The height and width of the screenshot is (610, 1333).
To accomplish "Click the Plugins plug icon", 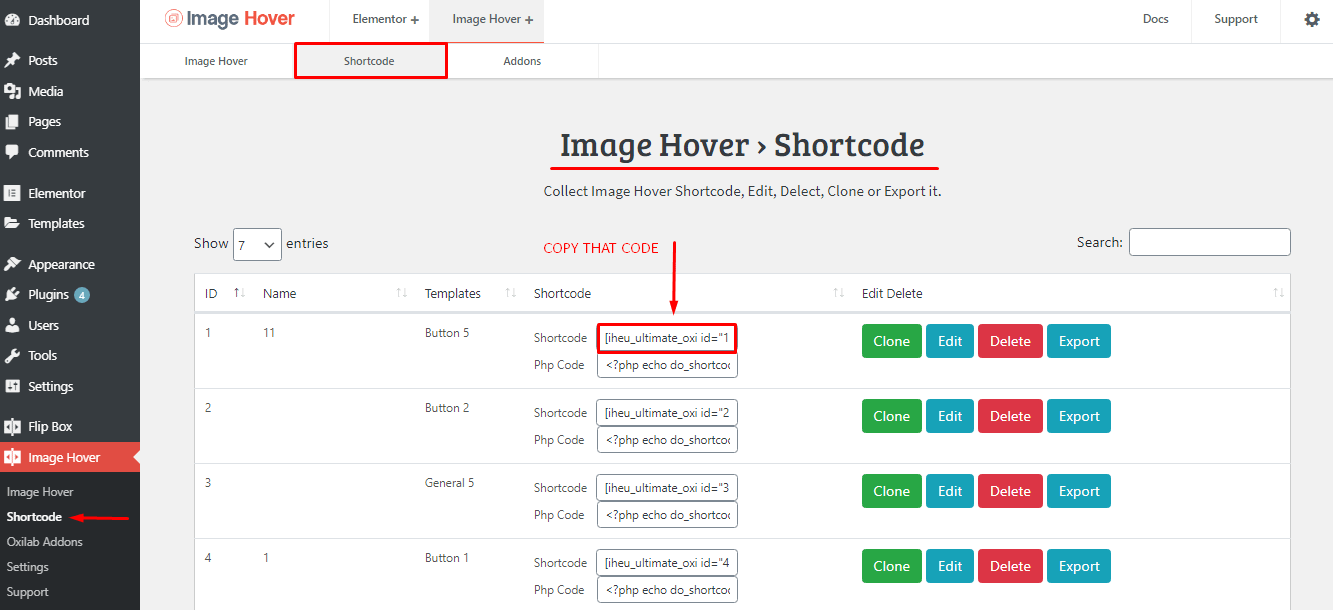I will click(12, 294).
